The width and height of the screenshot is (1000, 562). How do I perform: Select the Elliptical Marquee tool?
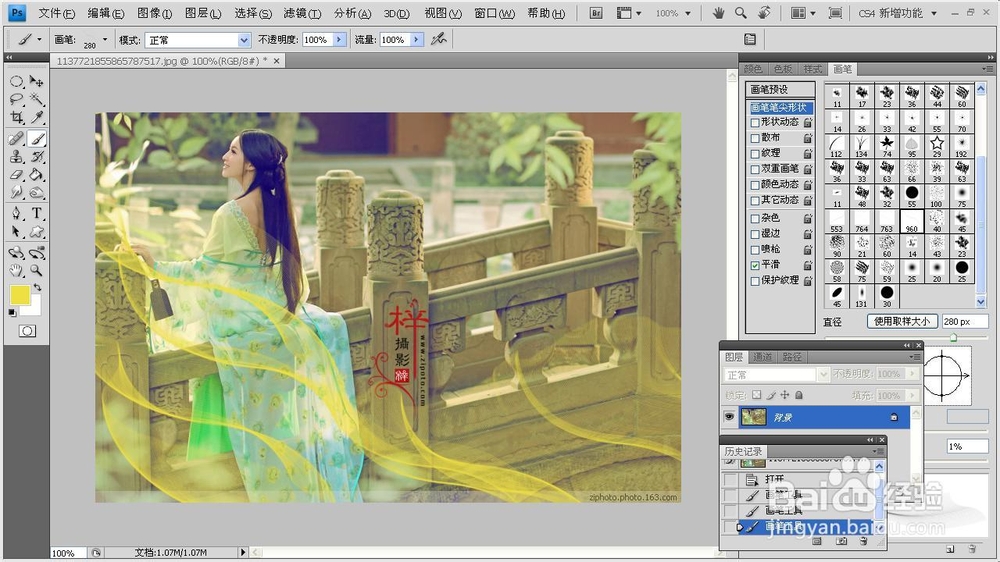(x=17, y=82)
